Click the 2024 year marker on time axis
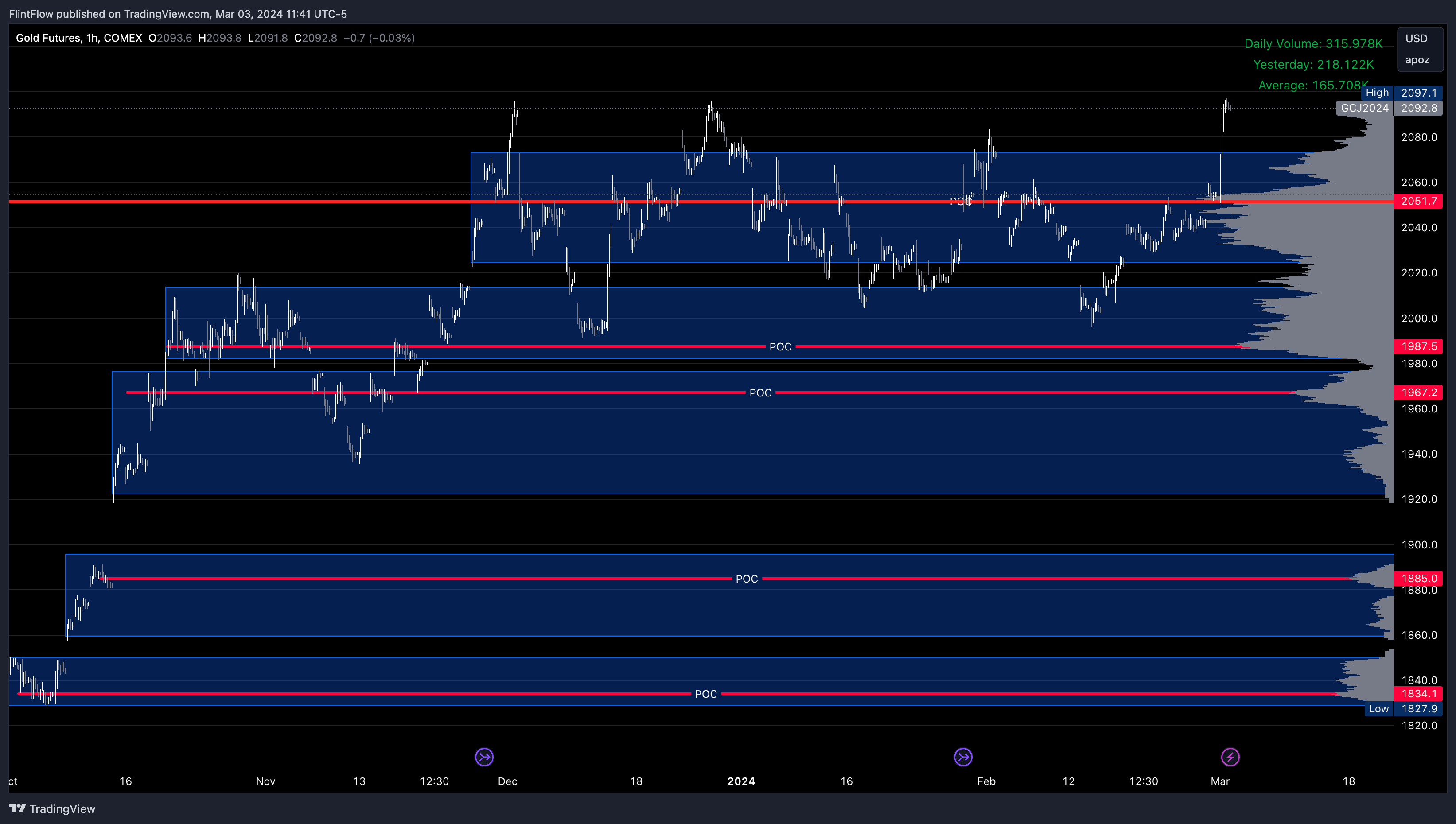Image resolution: width=1456 pixels, height=824 pixels. [x=741, y=781]
